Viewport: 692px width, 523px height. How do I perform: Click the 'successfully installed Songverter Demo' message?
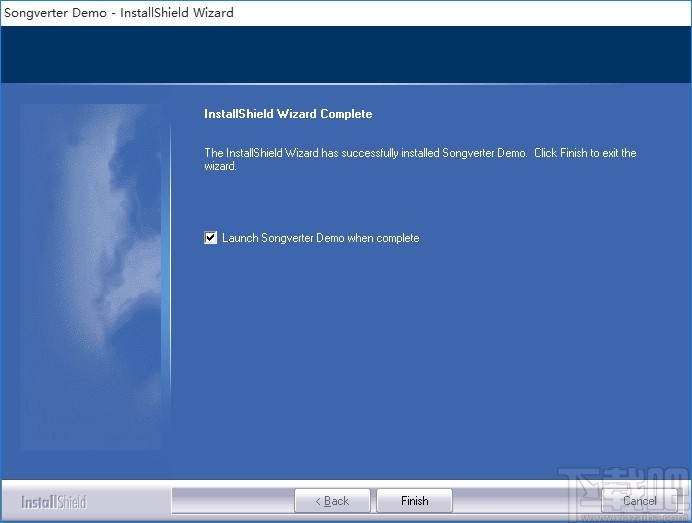click(x=420, y=159)
